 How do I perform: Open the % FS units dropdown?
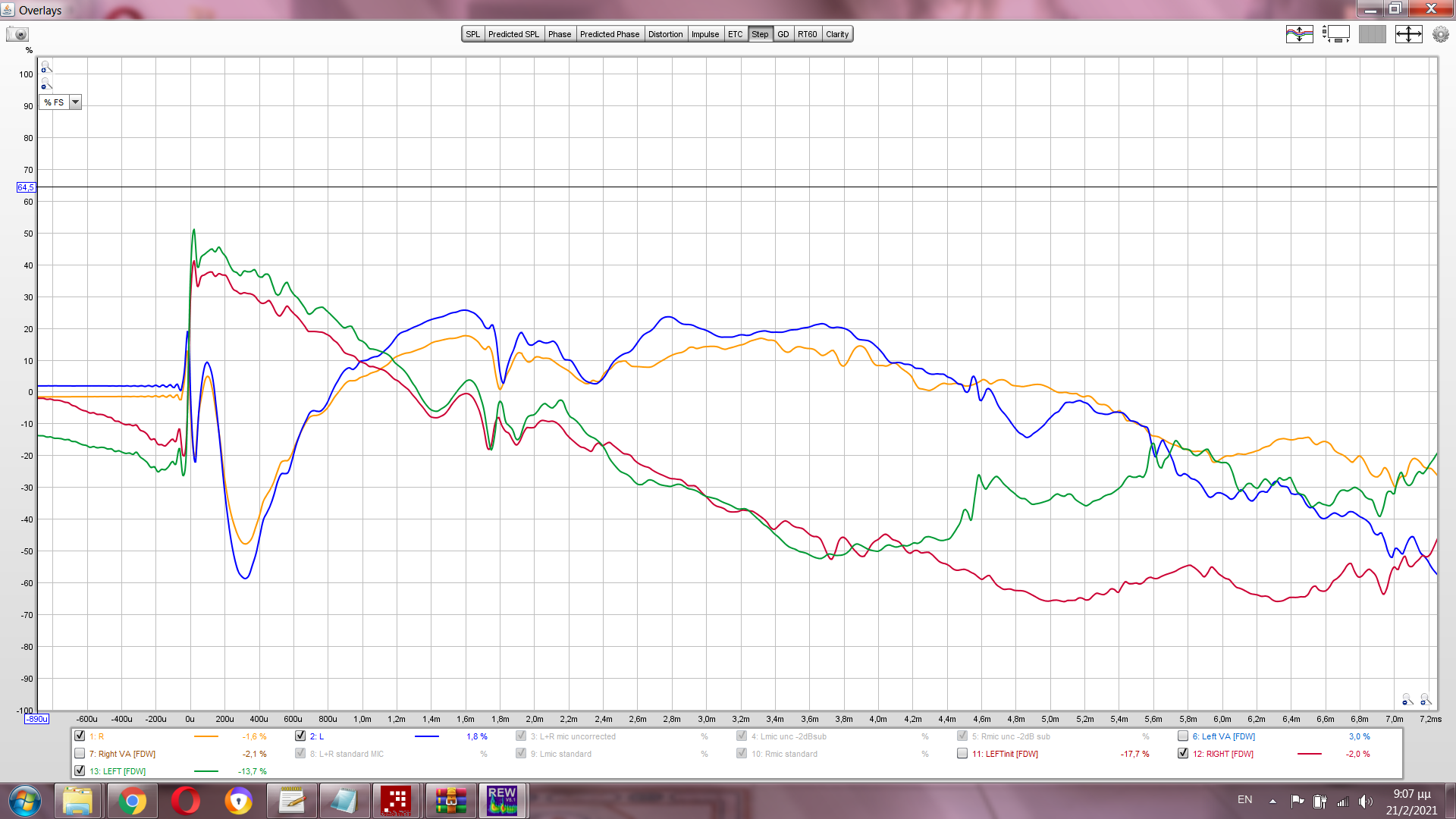pos(75,102)
